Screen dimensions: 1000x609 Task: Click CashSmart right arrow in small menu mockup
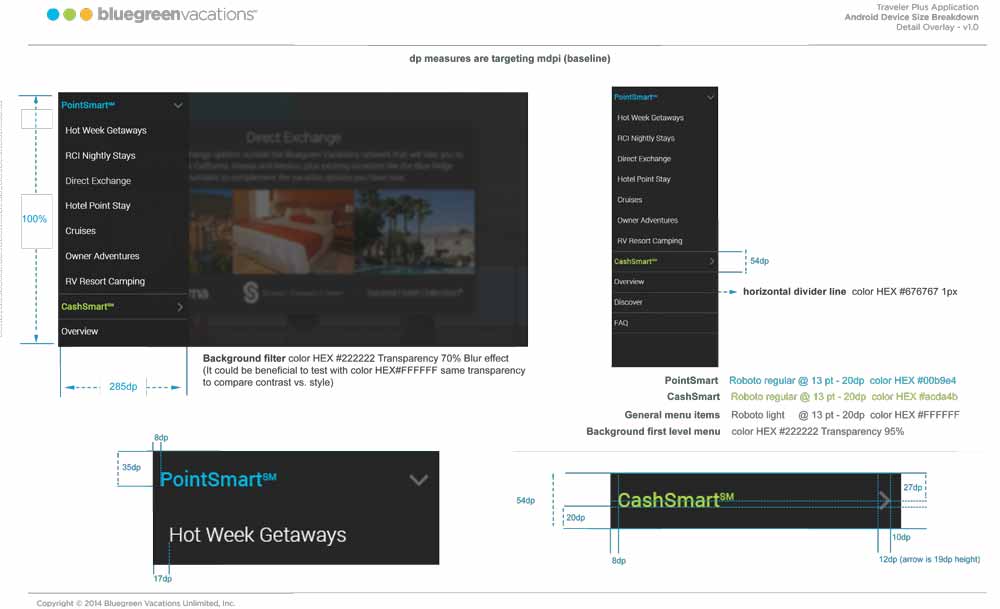[711, 261]
